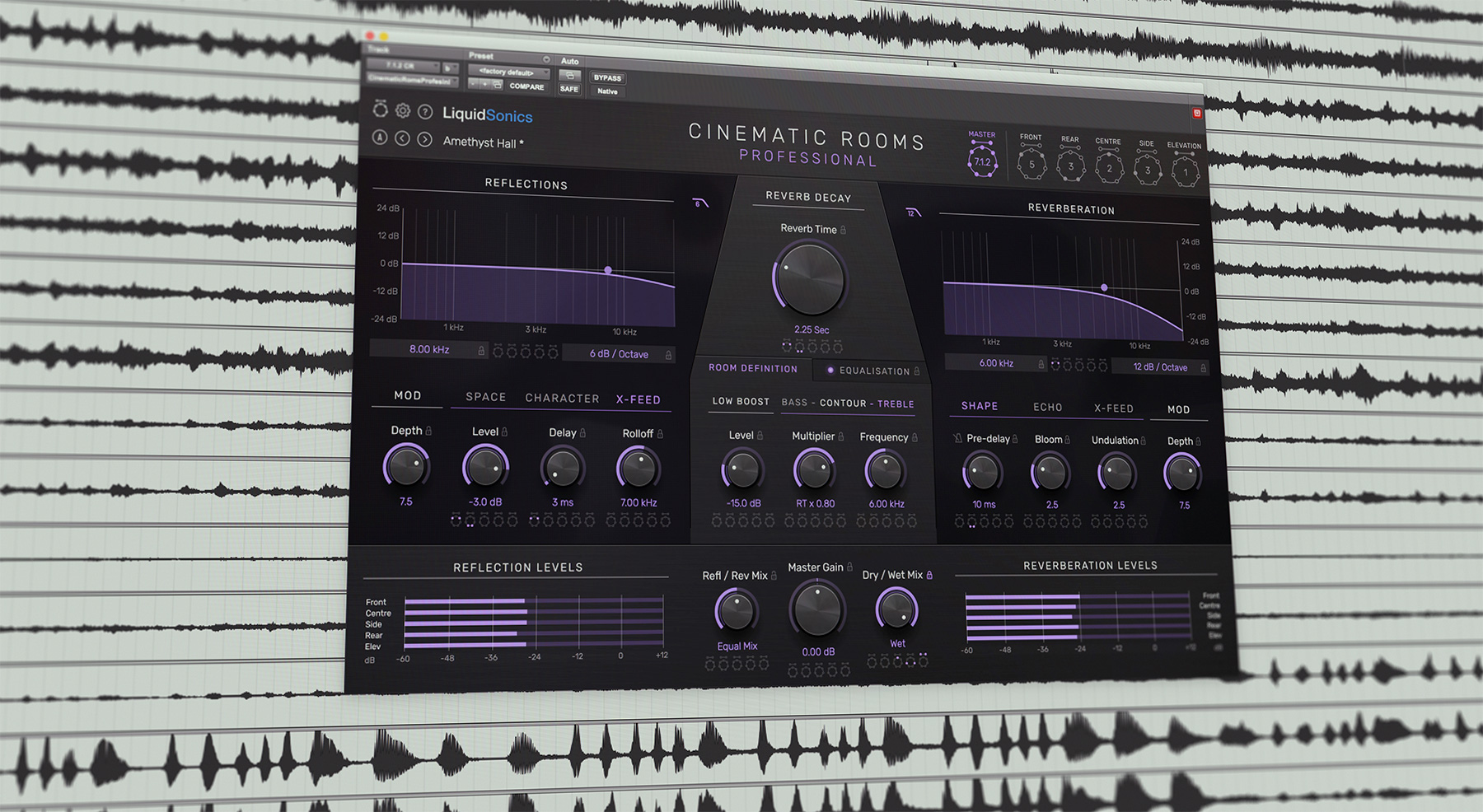Click the red plugin window icon at top right
This screenshot has height=812, width=1483.
pos(1197,113)
